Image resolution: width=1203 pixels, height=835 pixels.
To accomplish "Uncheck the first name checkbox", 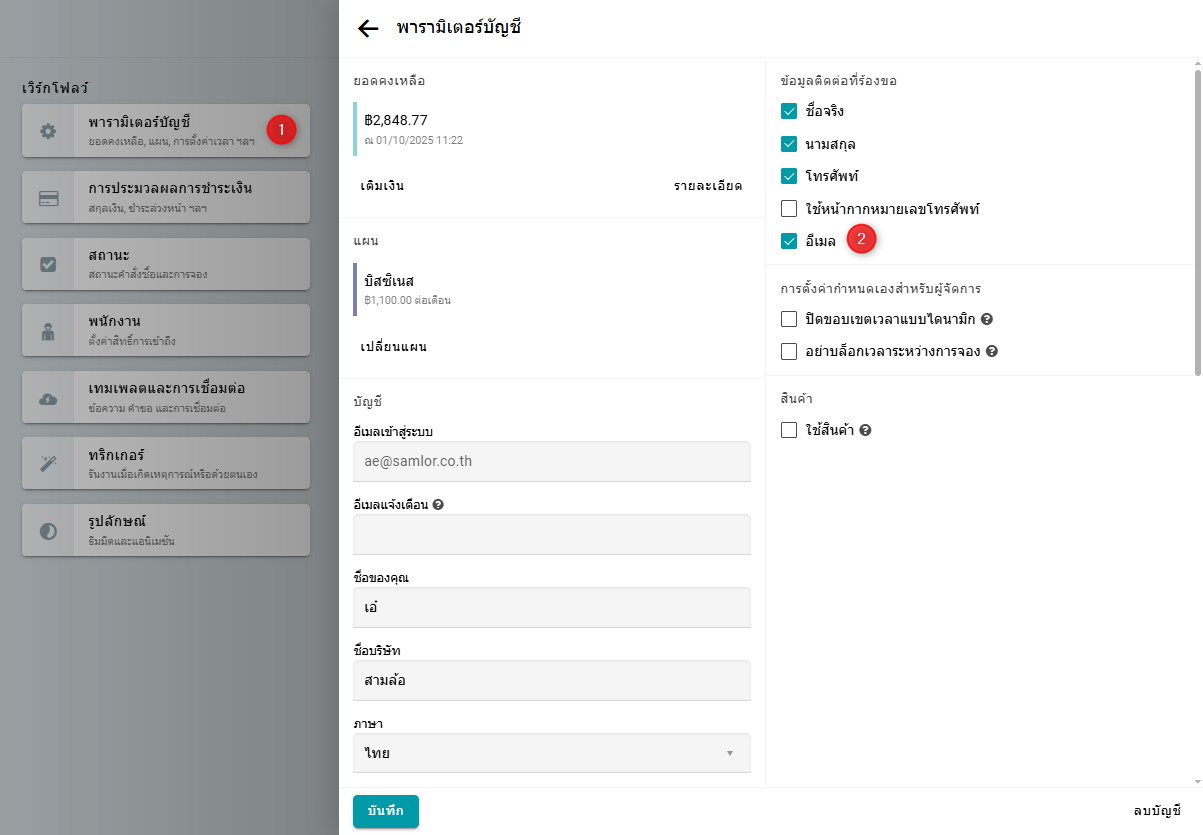I will pyautogui.click(x=789, y=111).
